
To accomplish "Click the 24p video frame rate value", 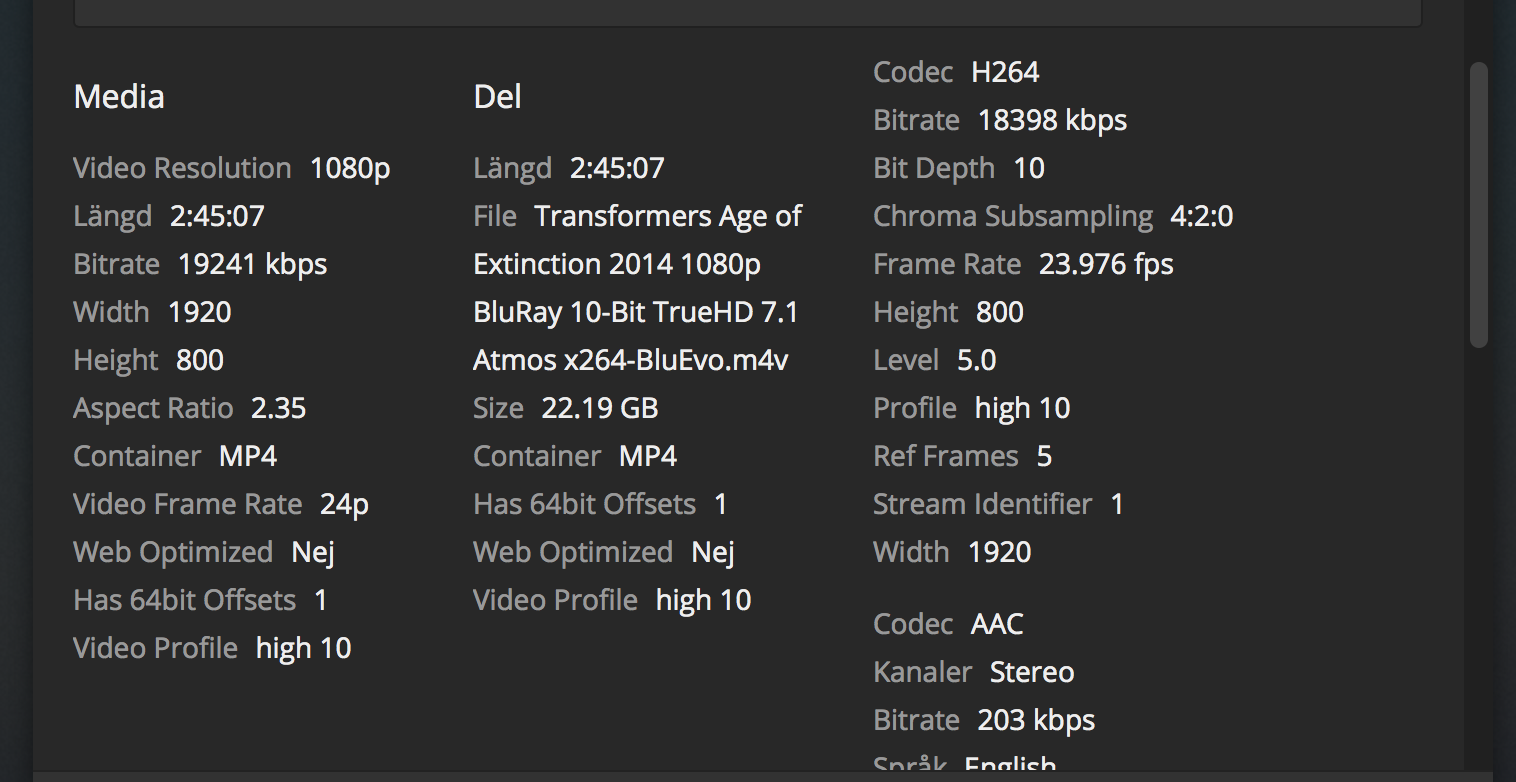I will click(x=344, y=504).
